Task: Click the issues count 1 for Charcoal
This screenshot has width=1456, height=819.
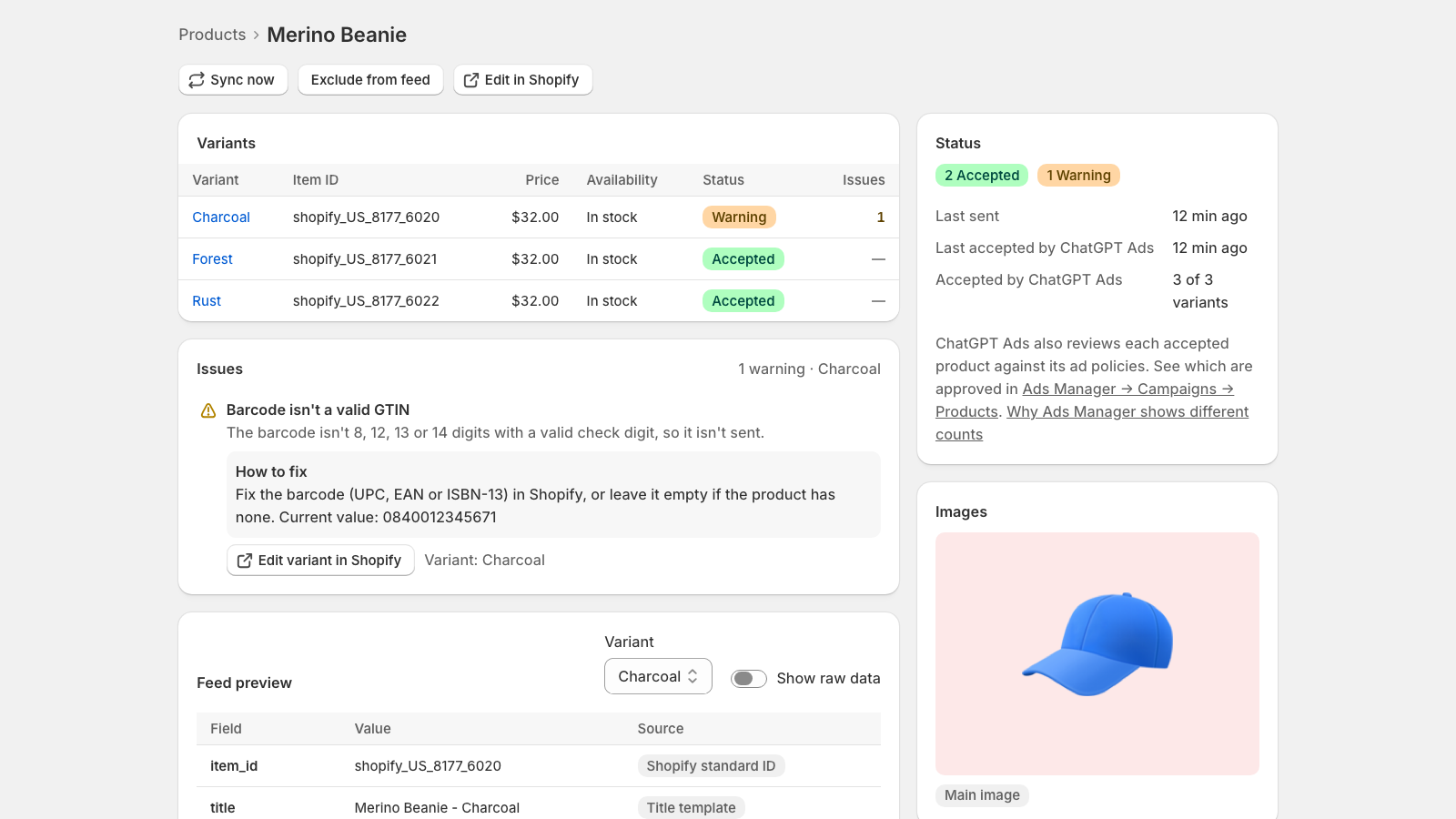Action: [880, 217]
